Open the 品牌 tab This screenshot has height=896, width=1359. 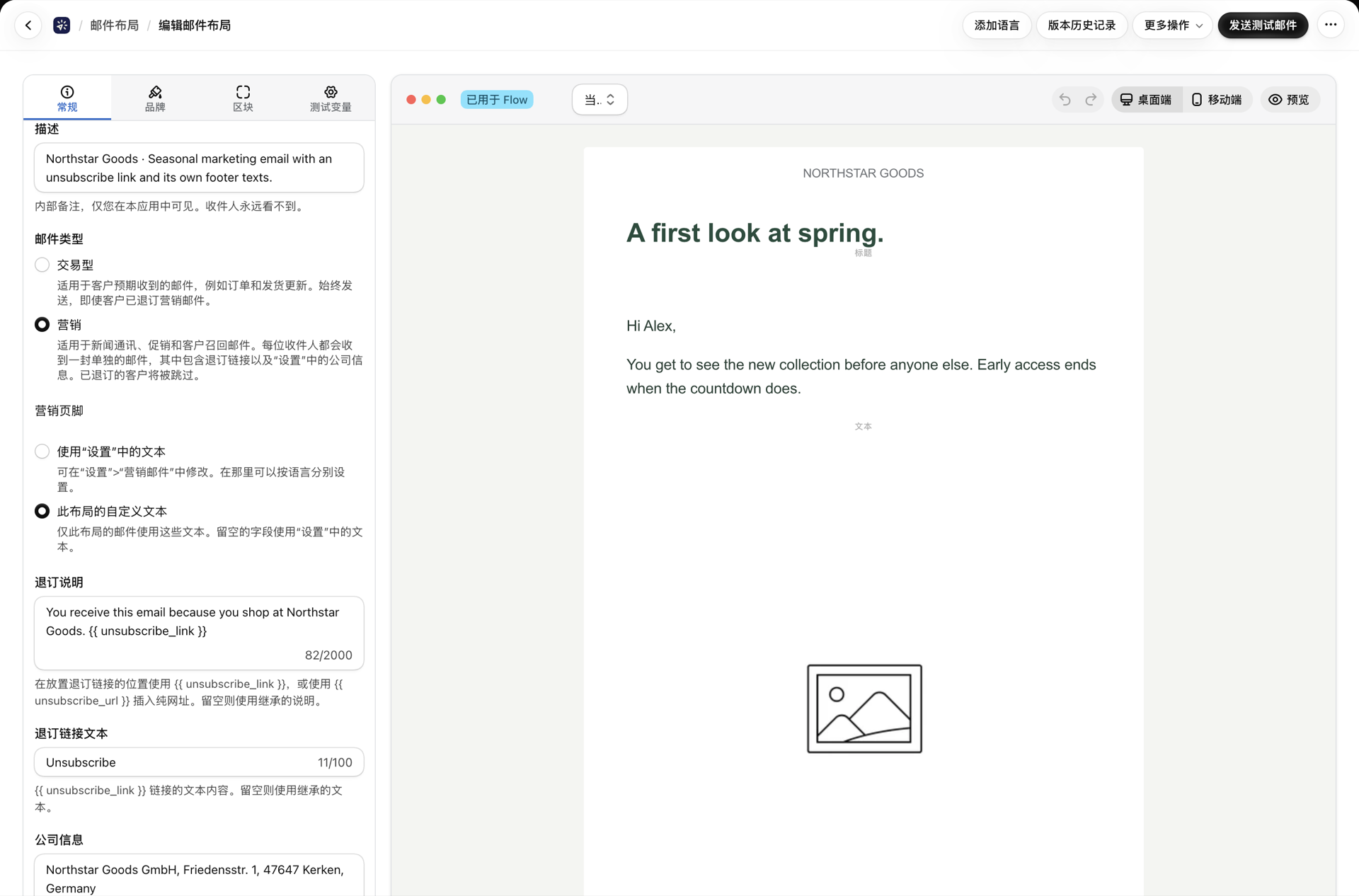pos(155,98)
